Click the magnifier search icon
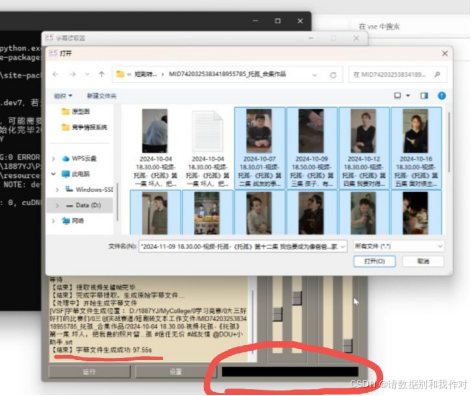This screenshot has width=471, height=396. click(437, 75)
